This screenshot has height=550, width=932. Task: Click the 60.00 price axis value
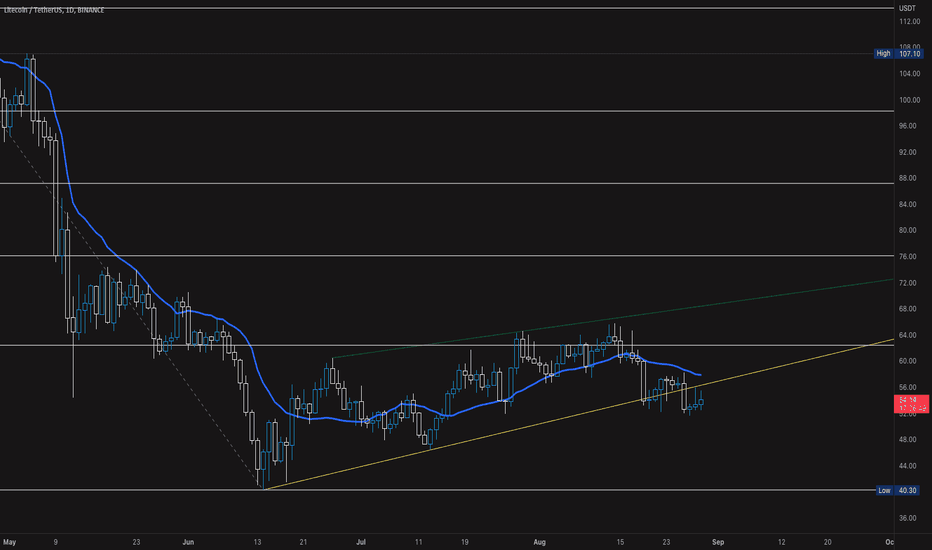pos(908,362)
